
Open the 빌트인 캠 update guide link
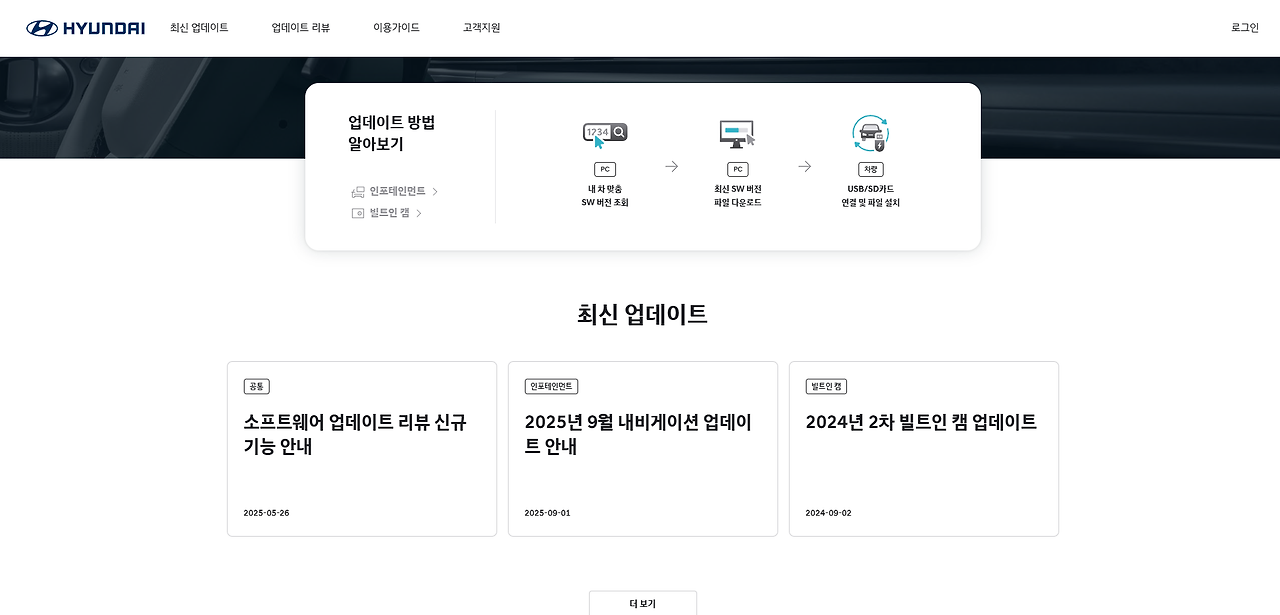pyautogui.click(x=389, y=213)
